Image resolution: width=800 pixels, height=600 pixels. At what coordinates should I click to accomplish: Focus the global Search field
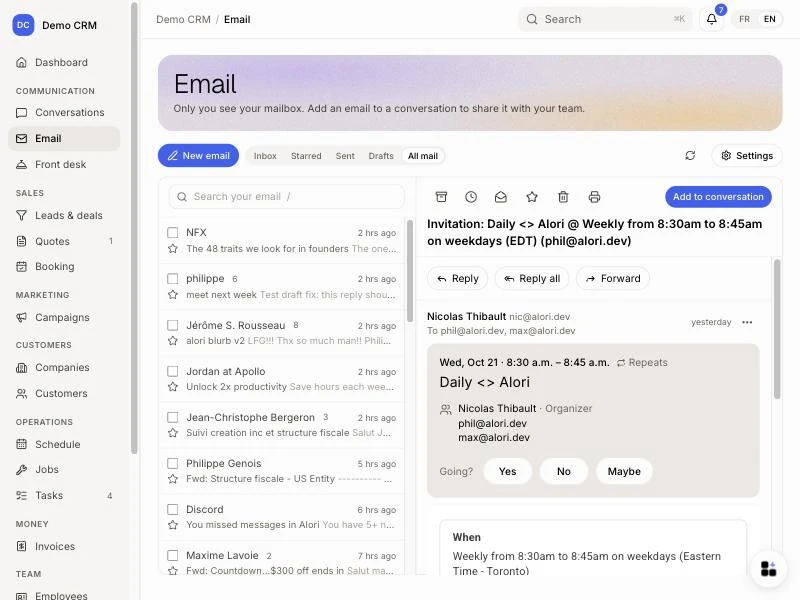606,19
